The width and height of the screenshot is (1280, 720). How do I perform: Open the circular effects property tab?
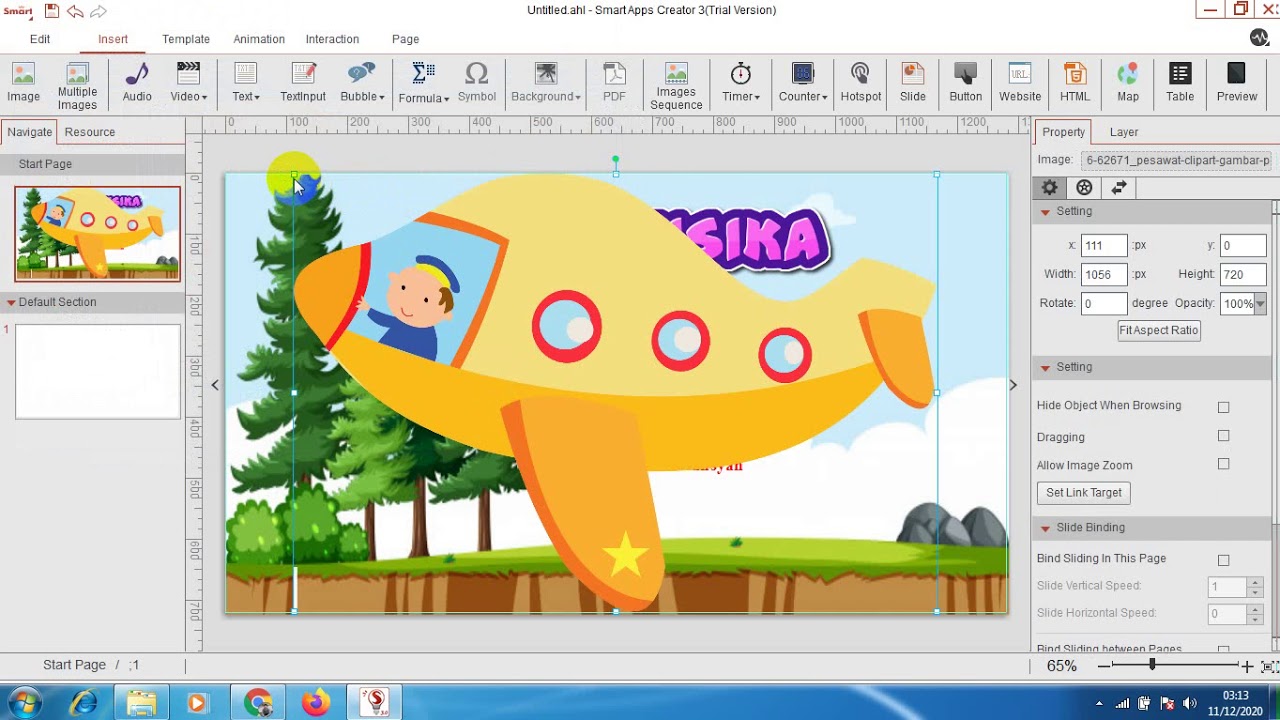[x=1084, y=187]
